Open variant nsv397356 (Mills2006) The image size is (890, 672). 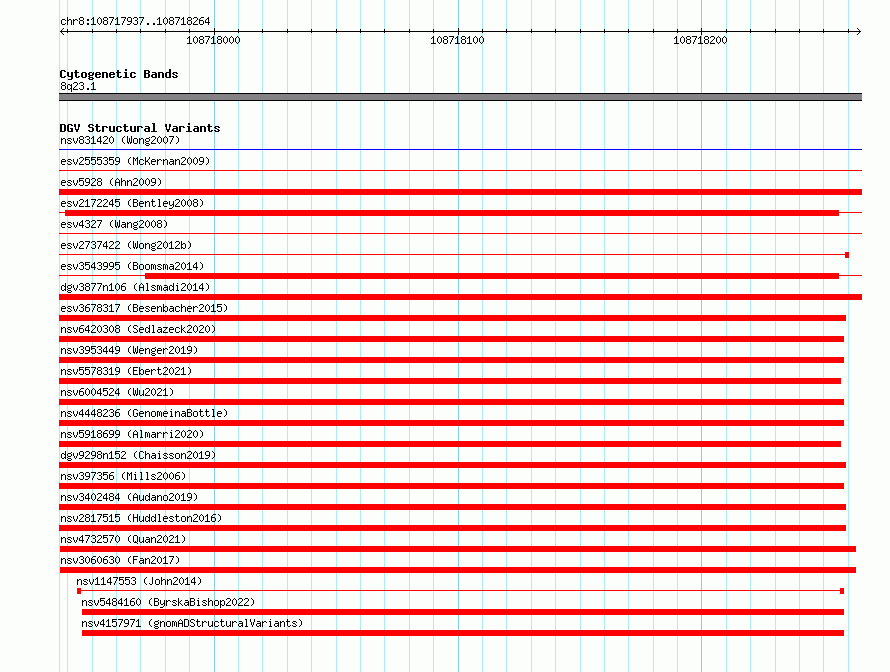coord(123,476)
